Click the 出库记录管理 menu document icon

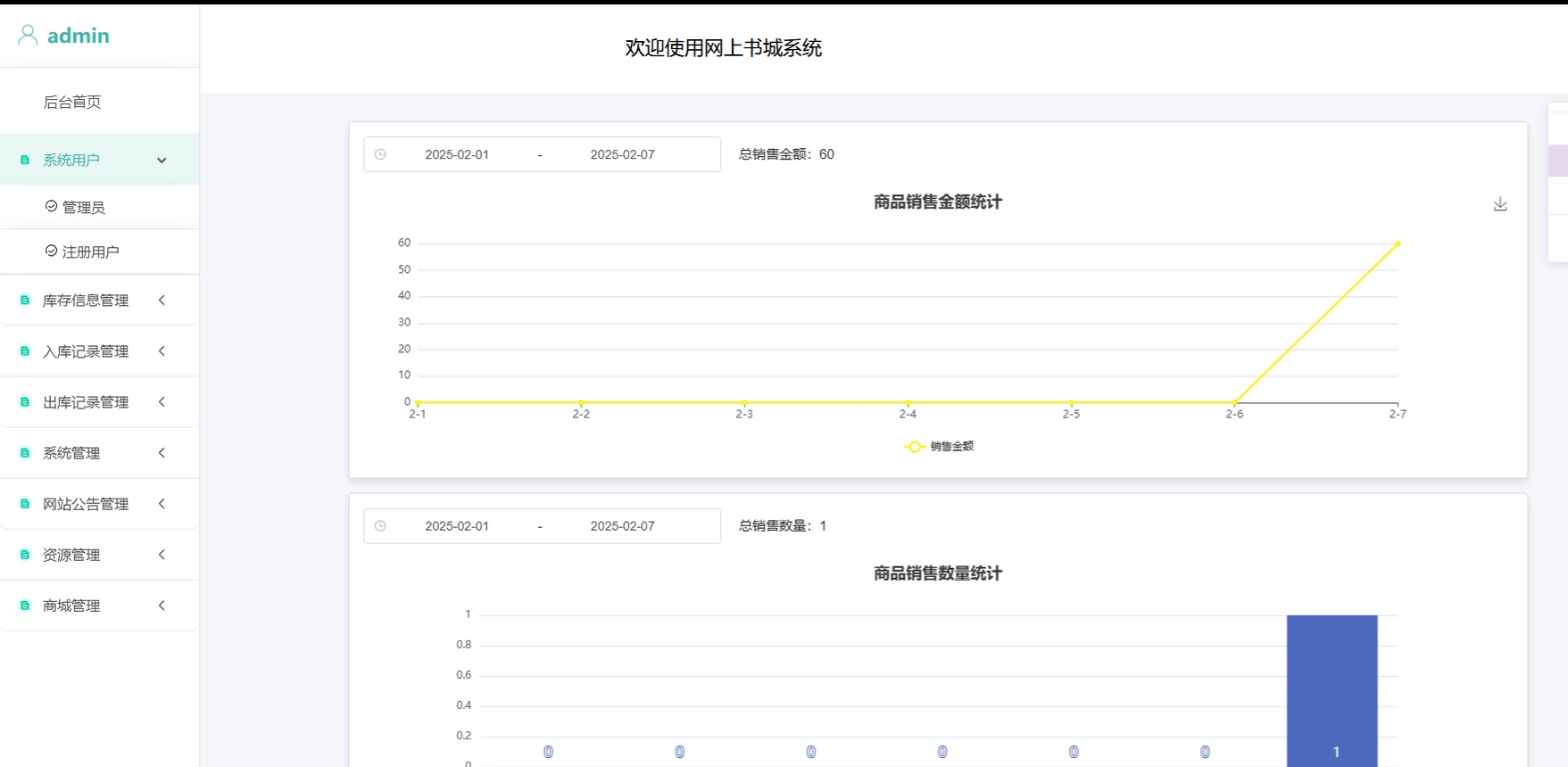[x=25, y=402]
